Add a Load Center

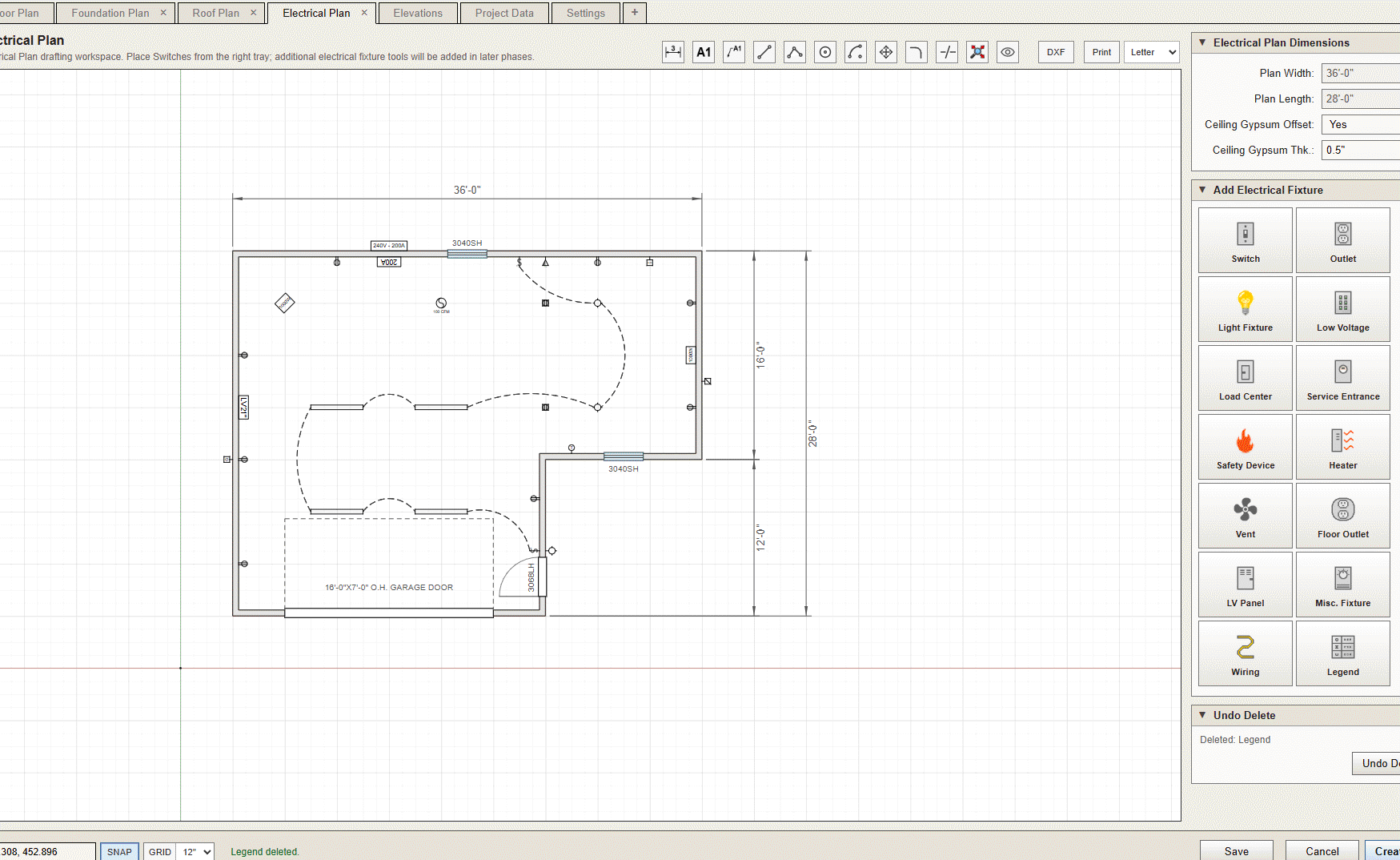click(x=1246, y=378)
